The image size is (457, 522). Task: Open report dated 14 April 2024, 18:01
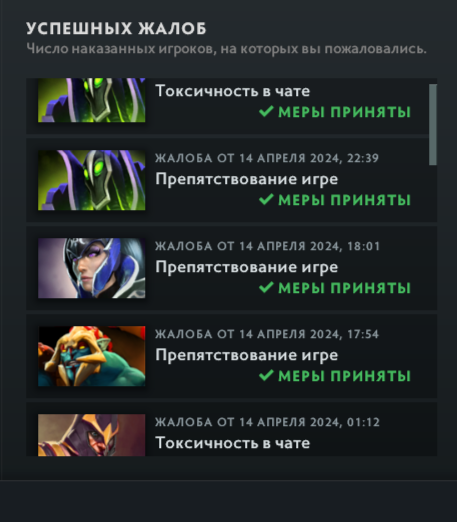coord(231,268)
